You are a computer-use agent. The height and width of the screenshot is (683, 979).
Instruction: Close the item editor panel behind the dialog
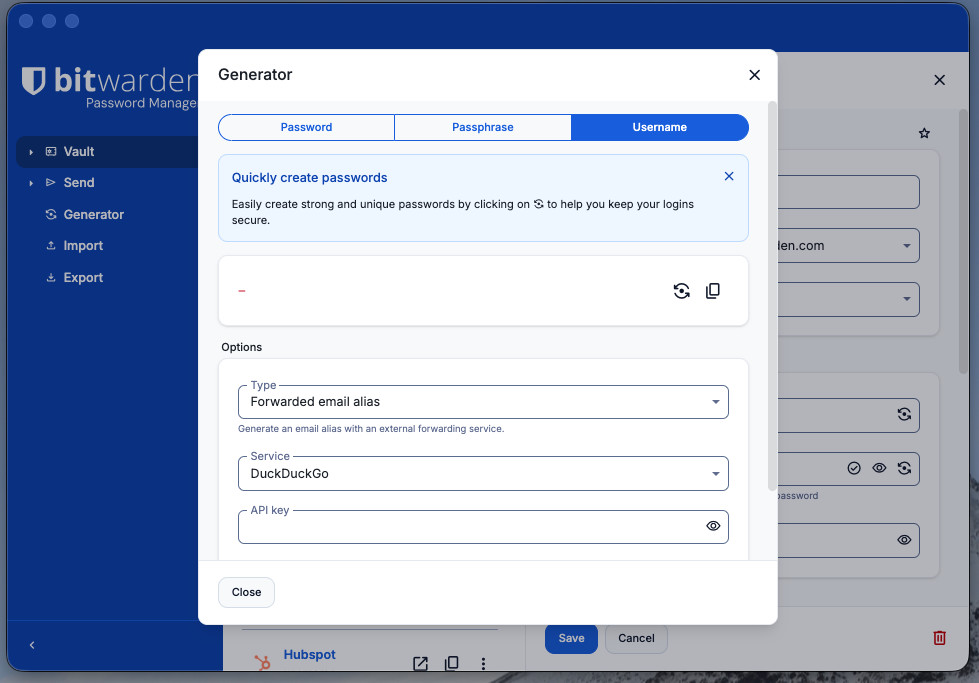coord(939,80)
